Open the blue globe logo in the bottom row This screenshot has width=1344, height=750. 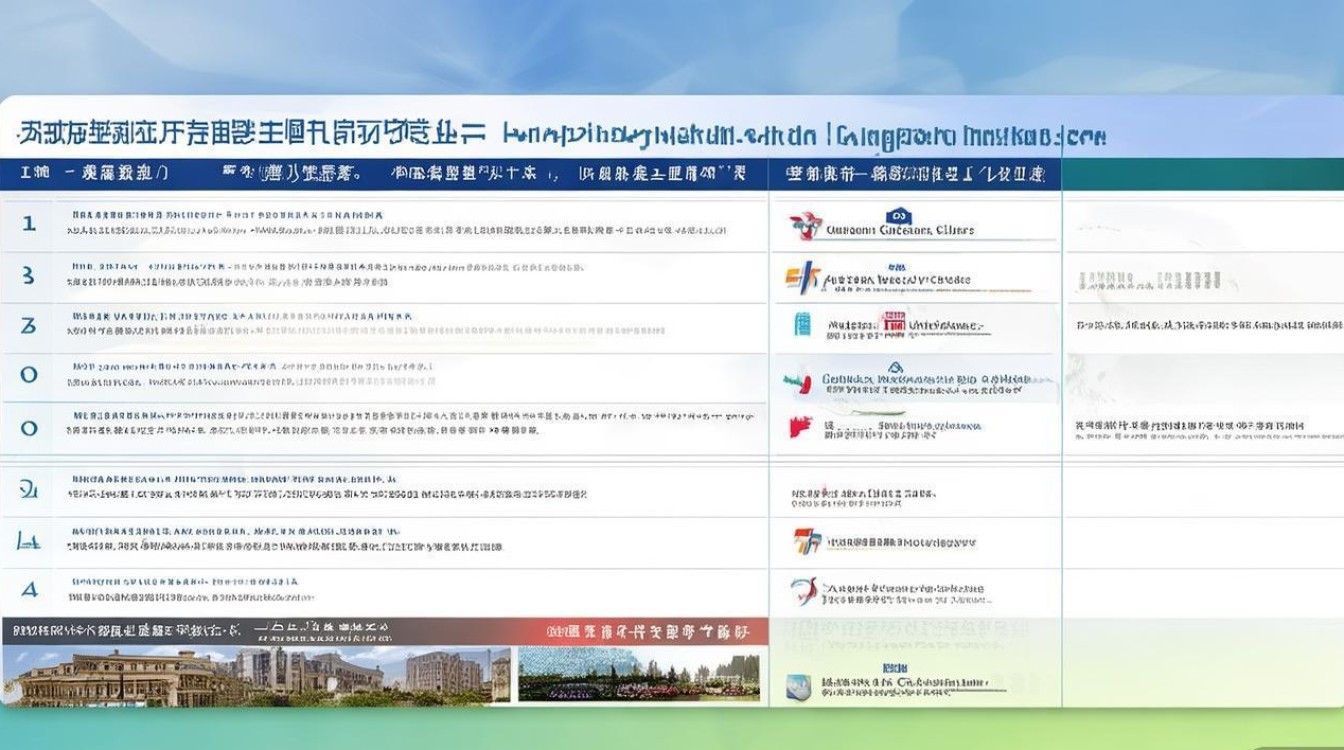coord(795,684)
